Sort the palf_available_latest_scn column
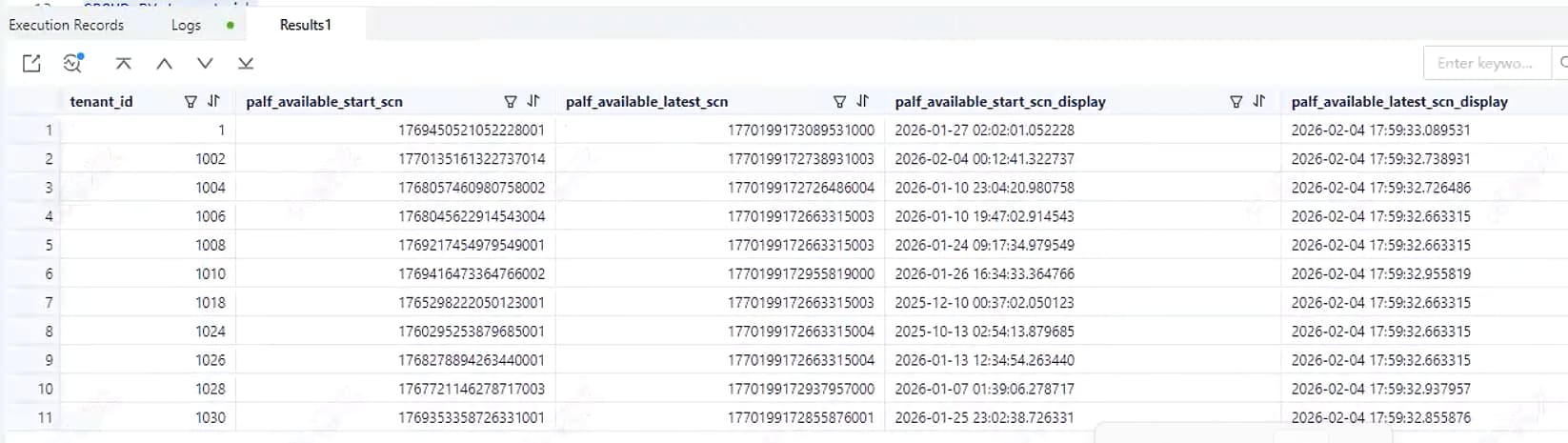Screen dimensions: 1568x443 pyautogui.click(x=862, y=101)
